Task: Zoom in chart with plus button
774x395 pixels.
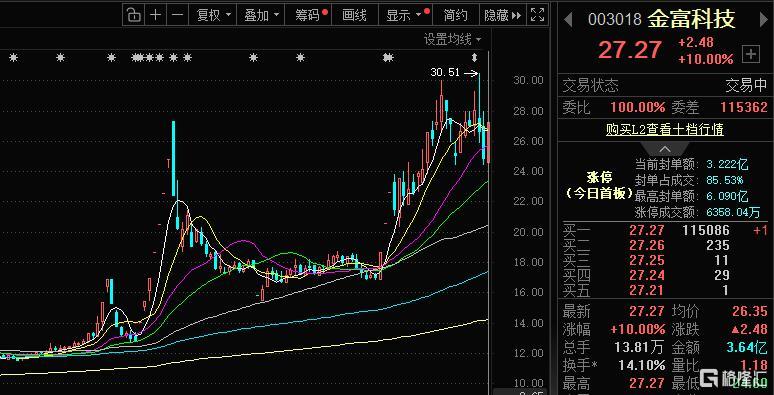Action: pyautogui.click(x=155, y=15)
